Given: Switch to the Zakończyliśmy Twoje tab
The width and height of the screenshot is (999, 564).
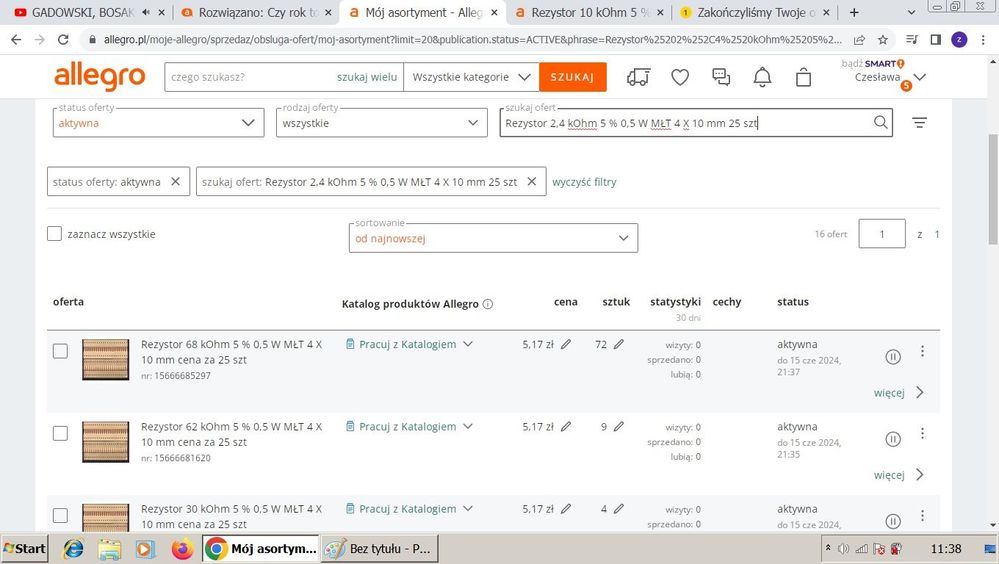Looking at the screenshot, I should (756, 12).
